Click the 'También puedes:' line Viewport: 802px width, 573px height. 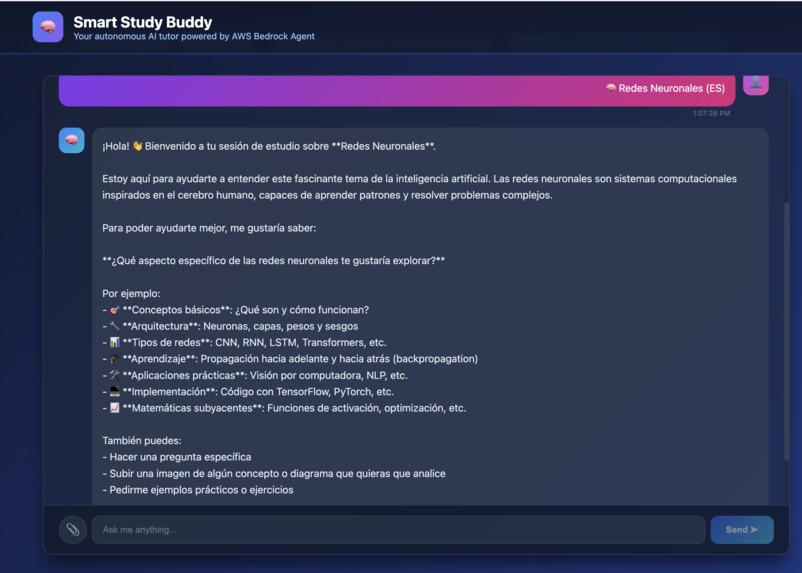(142, 440)
